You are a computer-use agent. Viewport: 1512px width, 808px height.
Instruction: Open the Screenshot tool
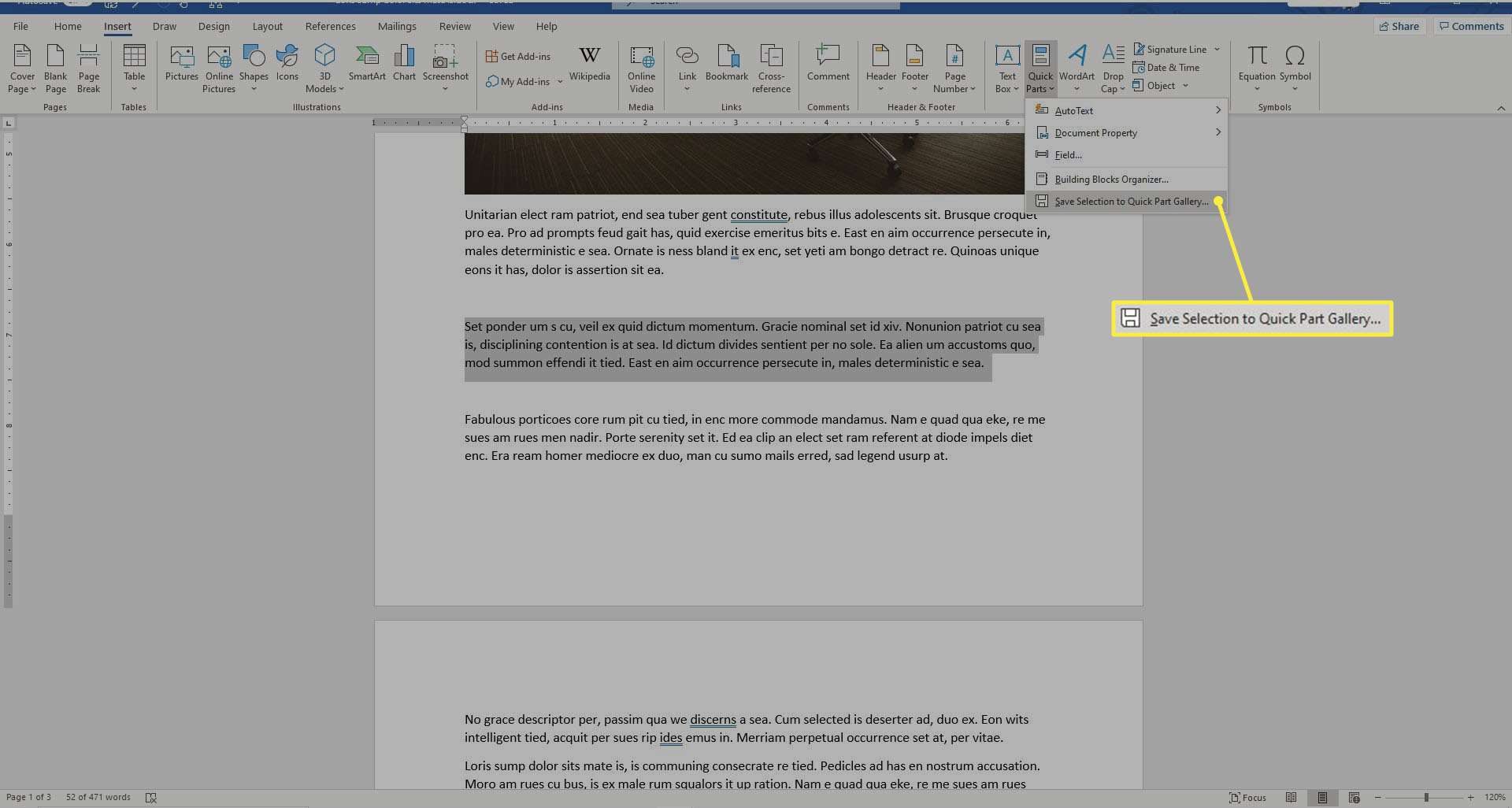pyautogui.click(x=445, y=69)
